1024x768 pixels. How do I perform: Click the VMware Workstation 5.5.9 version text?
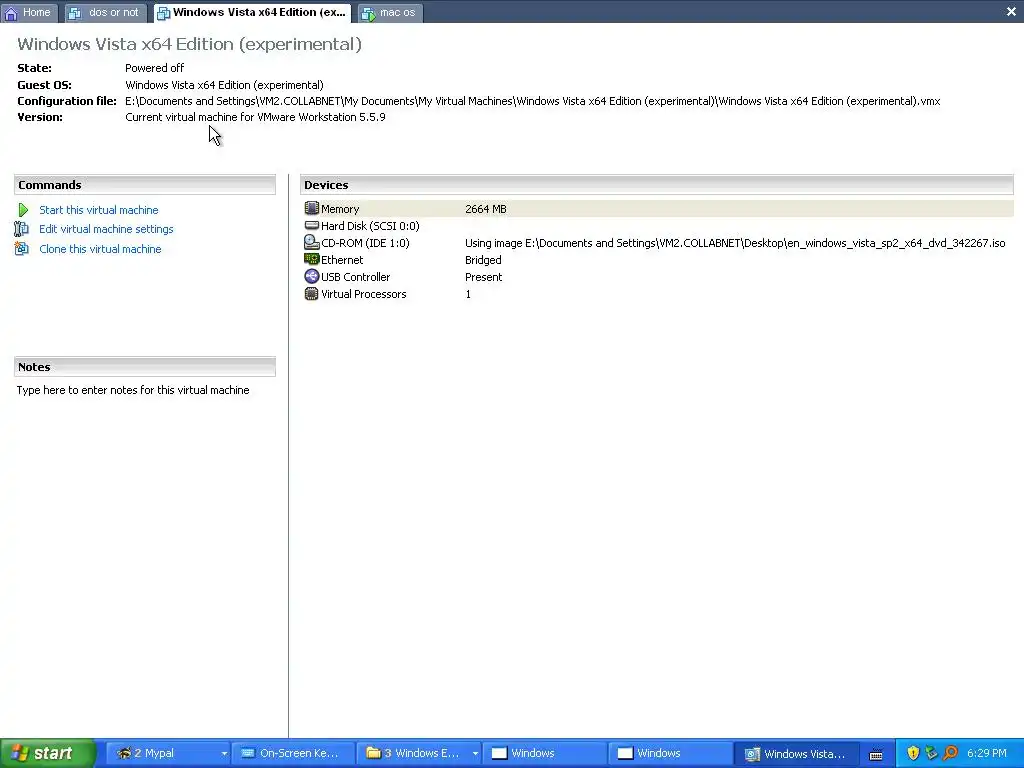click(255, 117)
